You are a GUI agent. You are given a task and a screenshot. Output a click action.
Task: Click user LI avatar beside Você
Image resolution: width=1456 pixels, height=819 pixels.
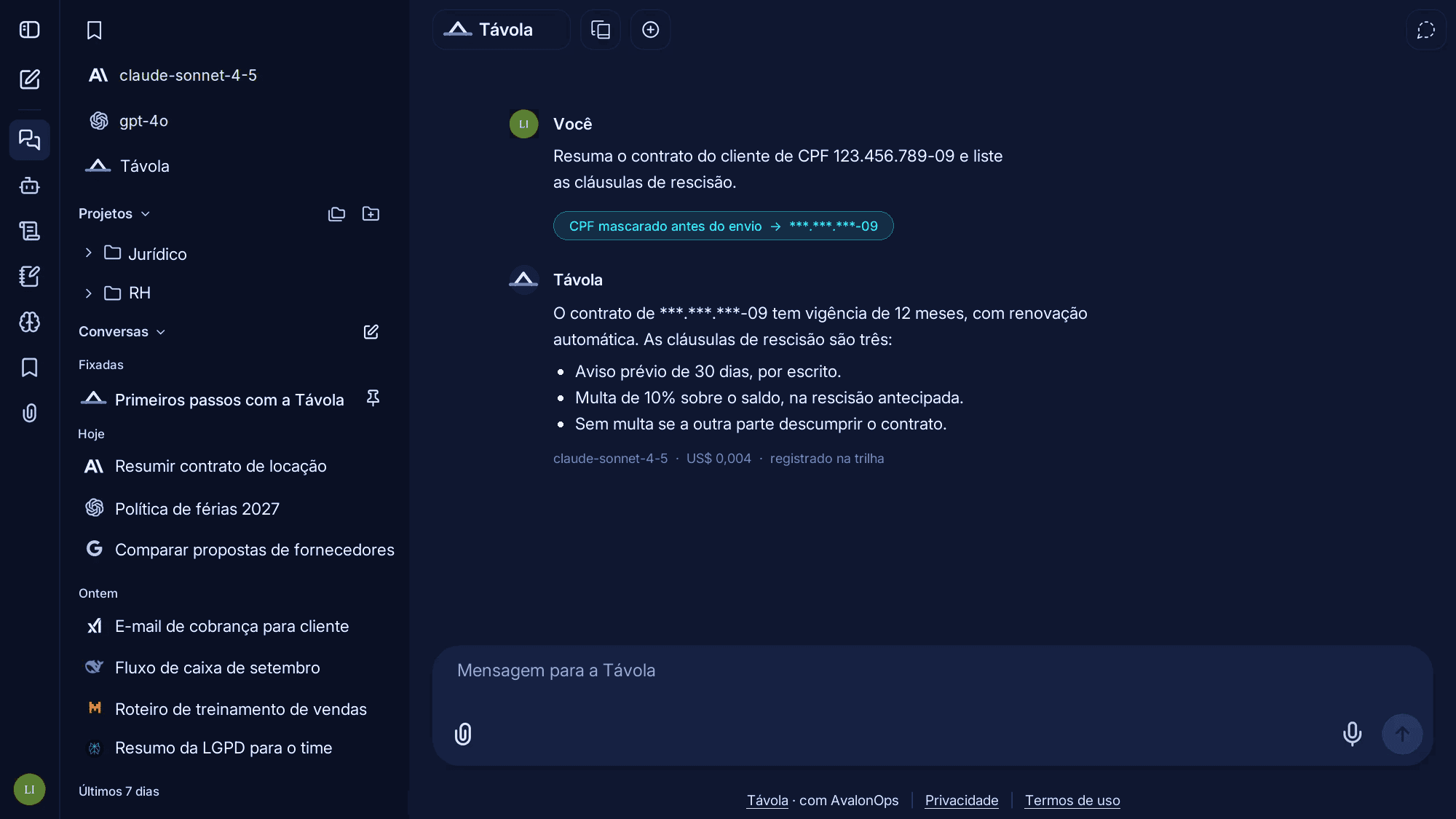click(x=523, y=124)
